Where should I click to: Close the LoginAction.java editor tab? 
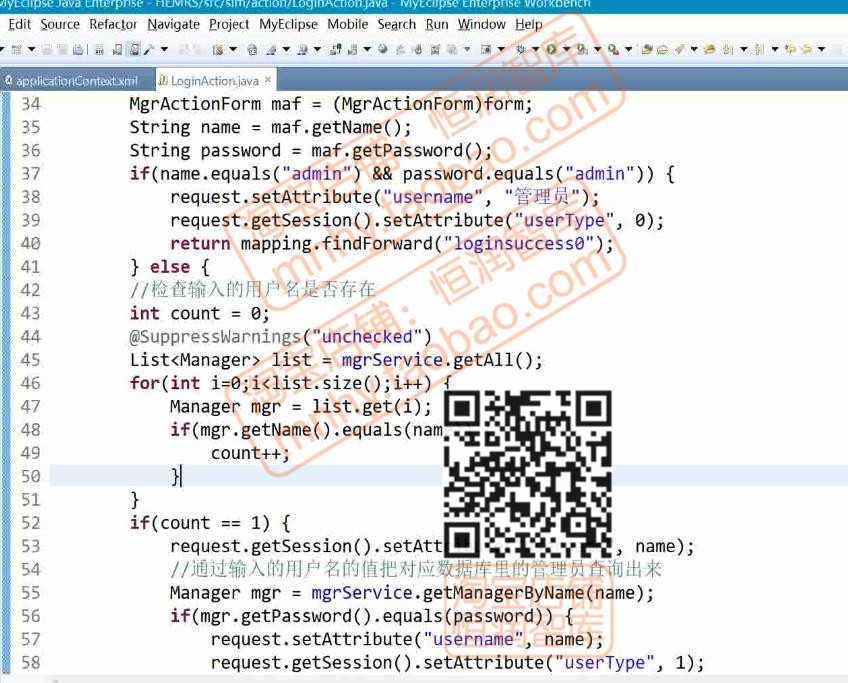pyautogui.click(x=264, y=80)
